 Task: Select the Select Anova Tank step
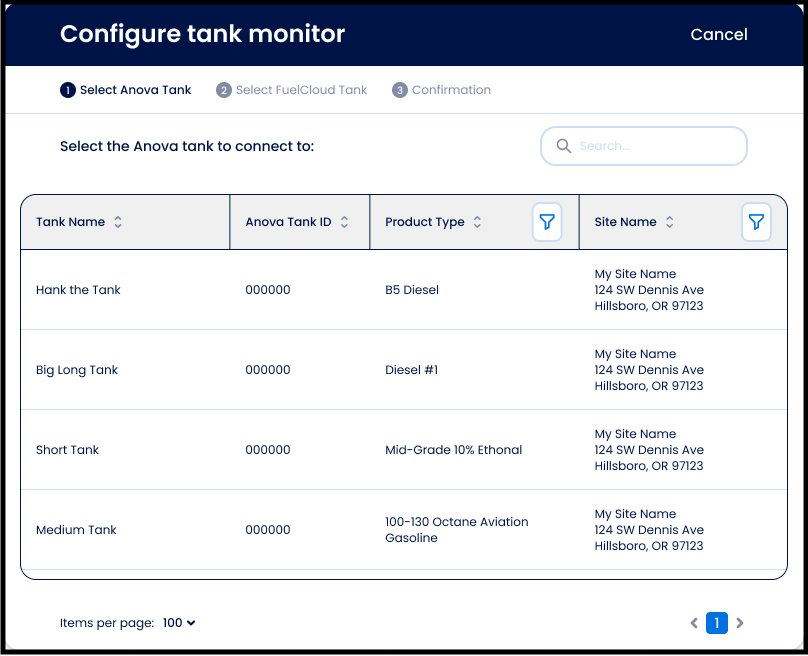tap(126, 90)
